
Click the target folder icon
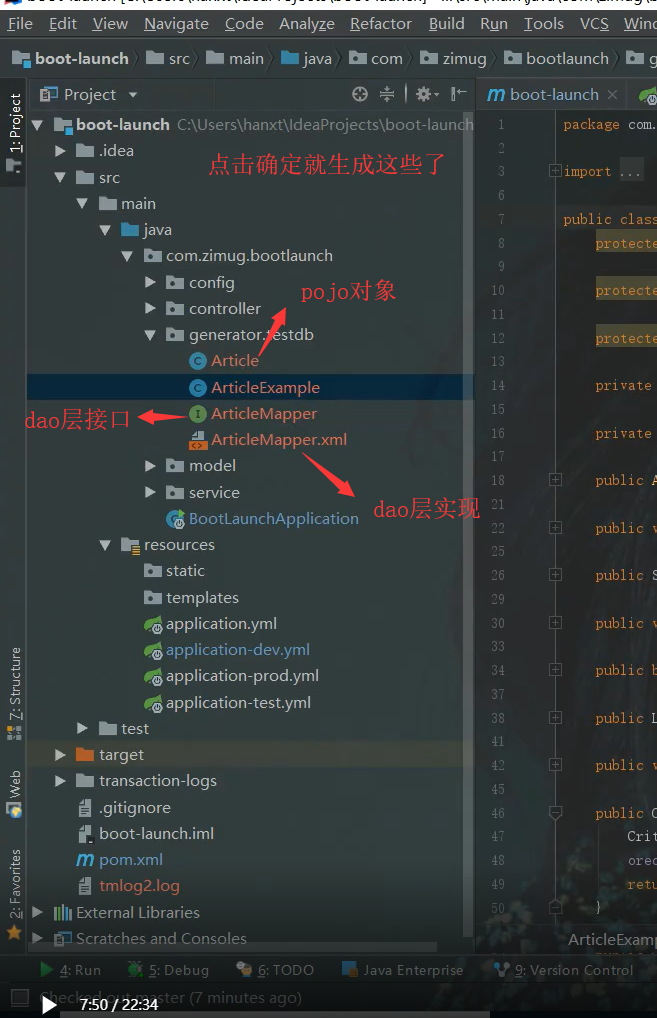click(85, 754)
